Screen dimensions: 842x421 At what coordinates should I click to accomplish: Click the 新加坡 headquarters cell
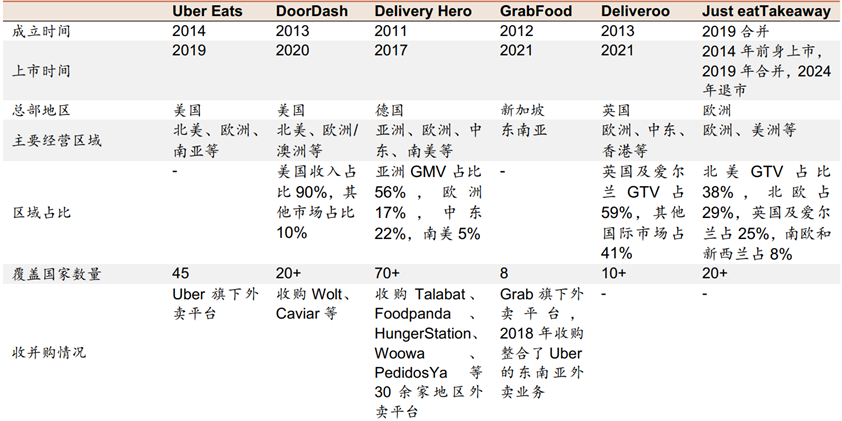[524, 111]
